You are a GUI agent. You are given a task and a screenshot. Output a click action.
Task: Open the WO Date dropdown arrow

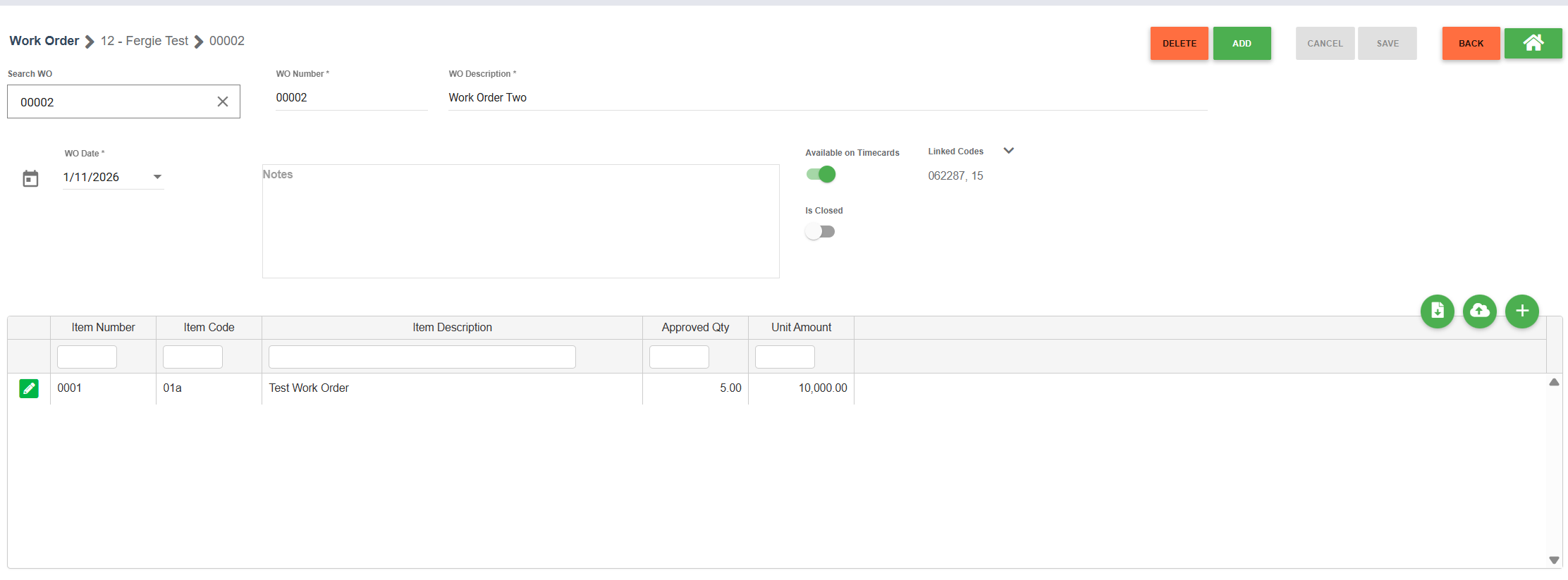157,177
